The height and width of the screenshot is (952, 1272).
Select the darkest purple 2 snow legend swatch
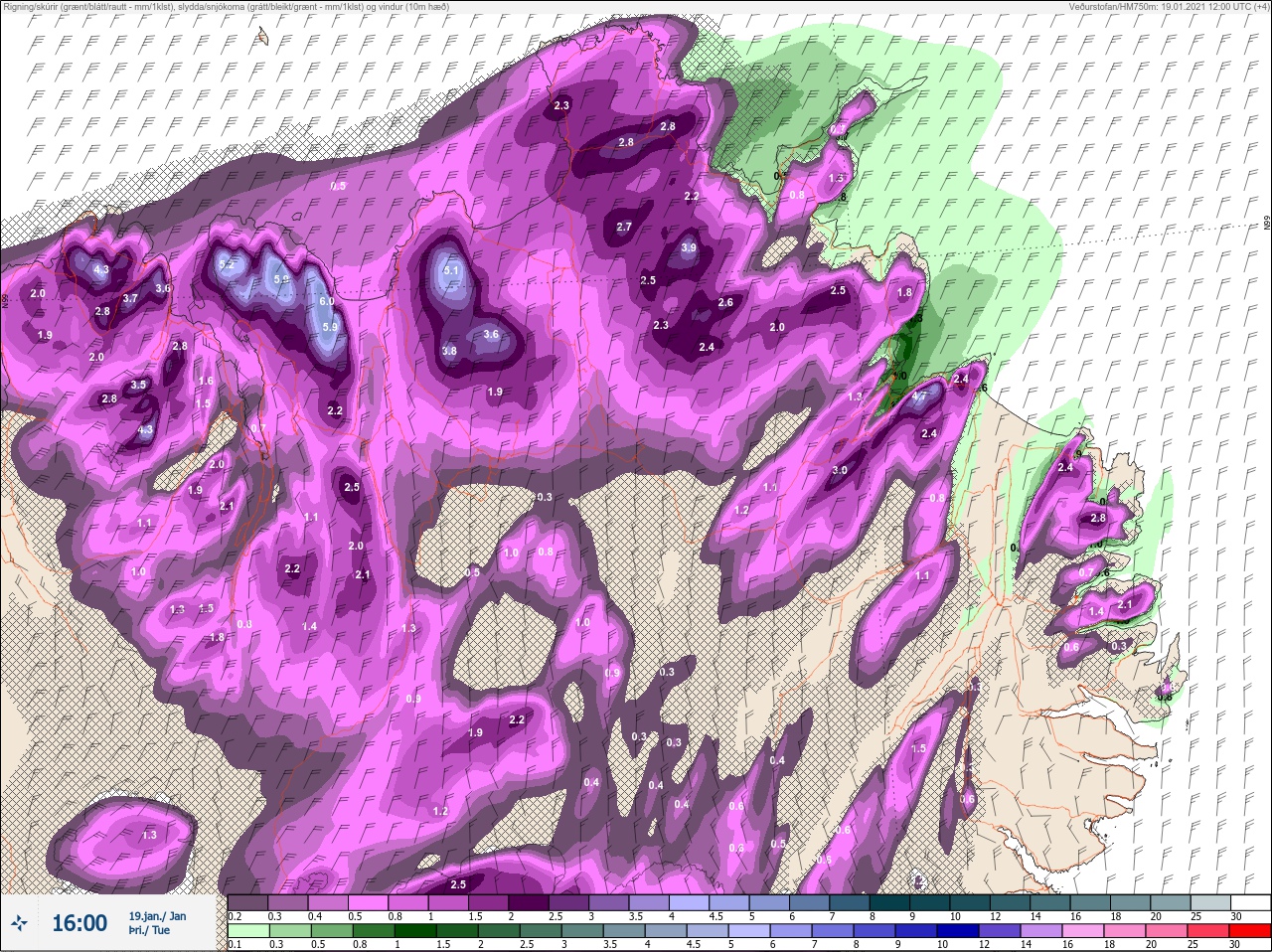(x=529, y=902)
